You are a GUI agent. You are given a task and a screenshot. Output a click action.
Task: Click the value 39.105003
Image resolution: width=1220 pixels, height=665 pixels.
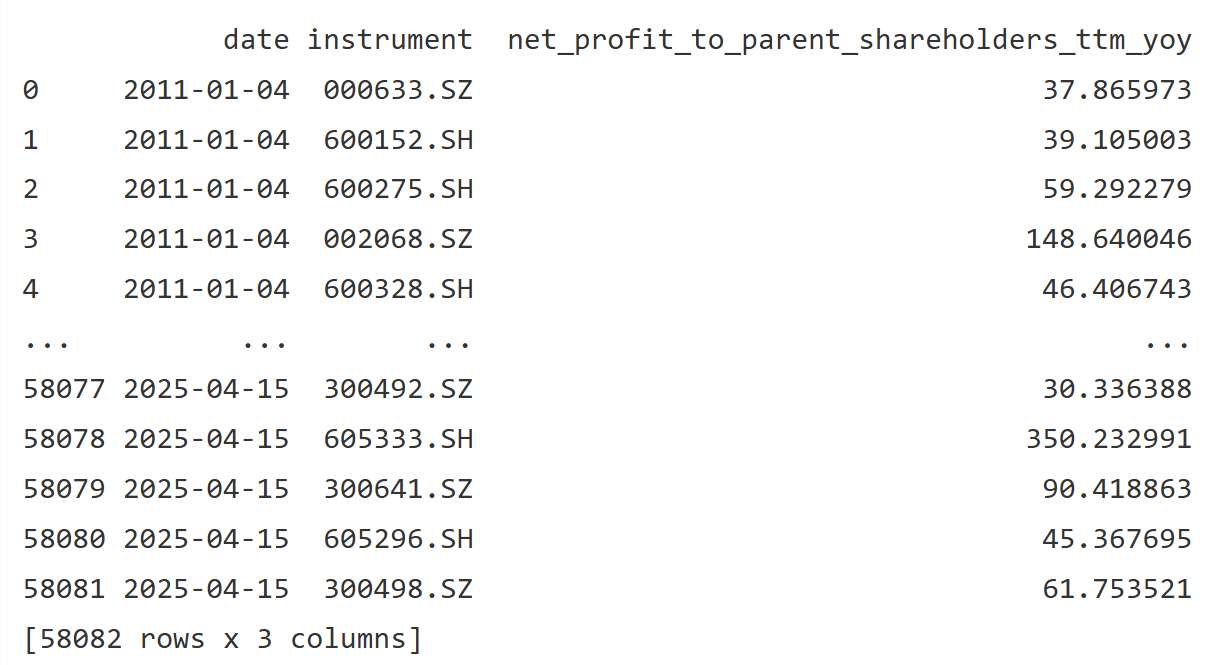(1117, 140)
